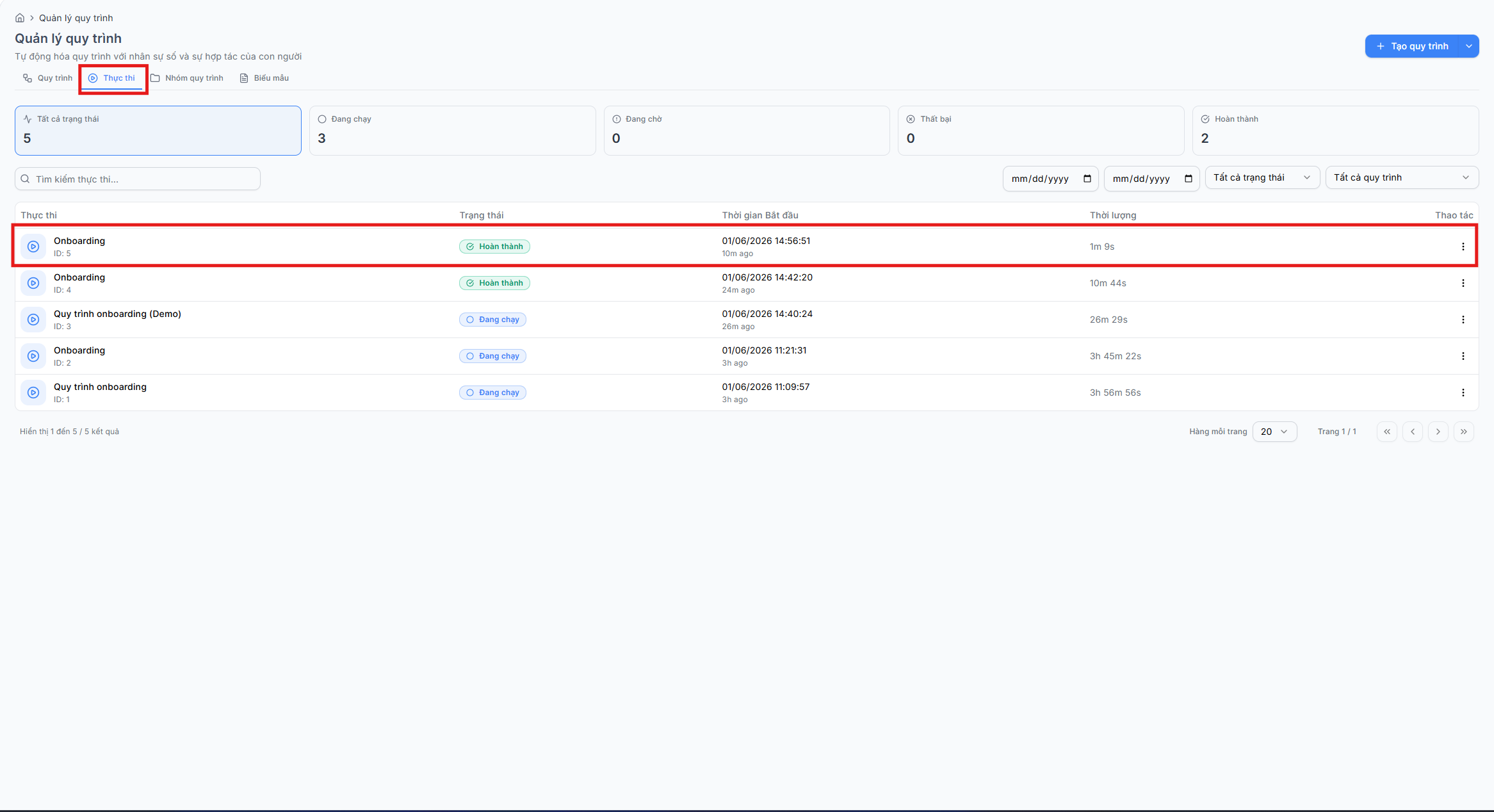Filter by Hoàn thành status card

[1335, 131]
